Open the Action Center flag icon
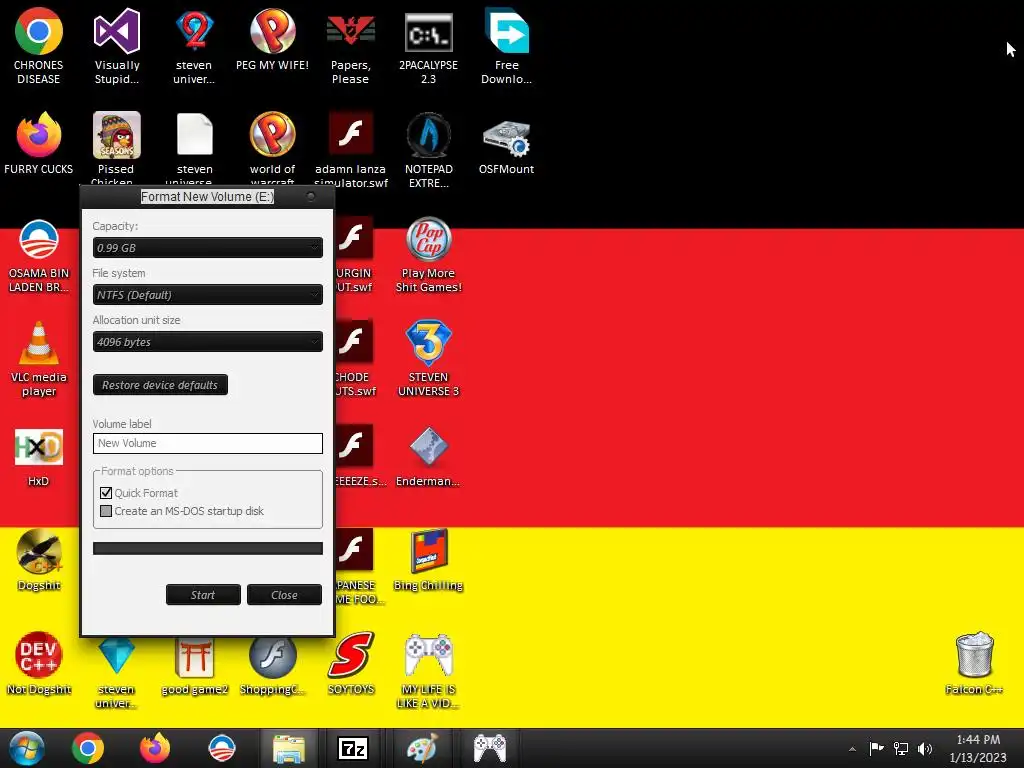Image resolution: width=1024 pixels, height=768 pixels. point(876,748)
